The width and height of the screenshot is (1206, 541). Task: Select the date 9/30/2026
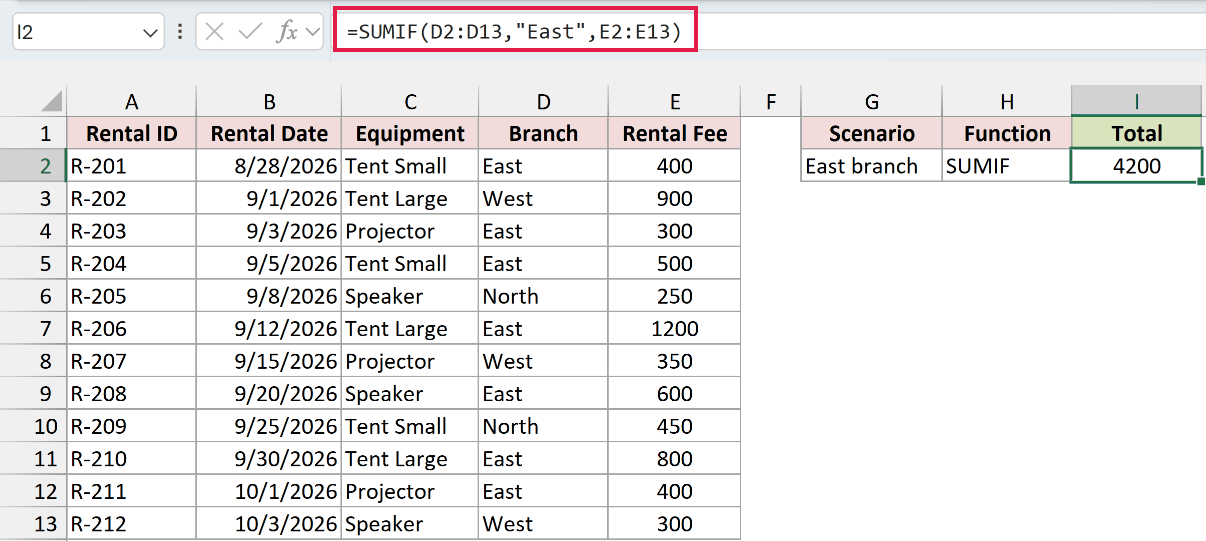pyautogui.click(x=269, y=459)
